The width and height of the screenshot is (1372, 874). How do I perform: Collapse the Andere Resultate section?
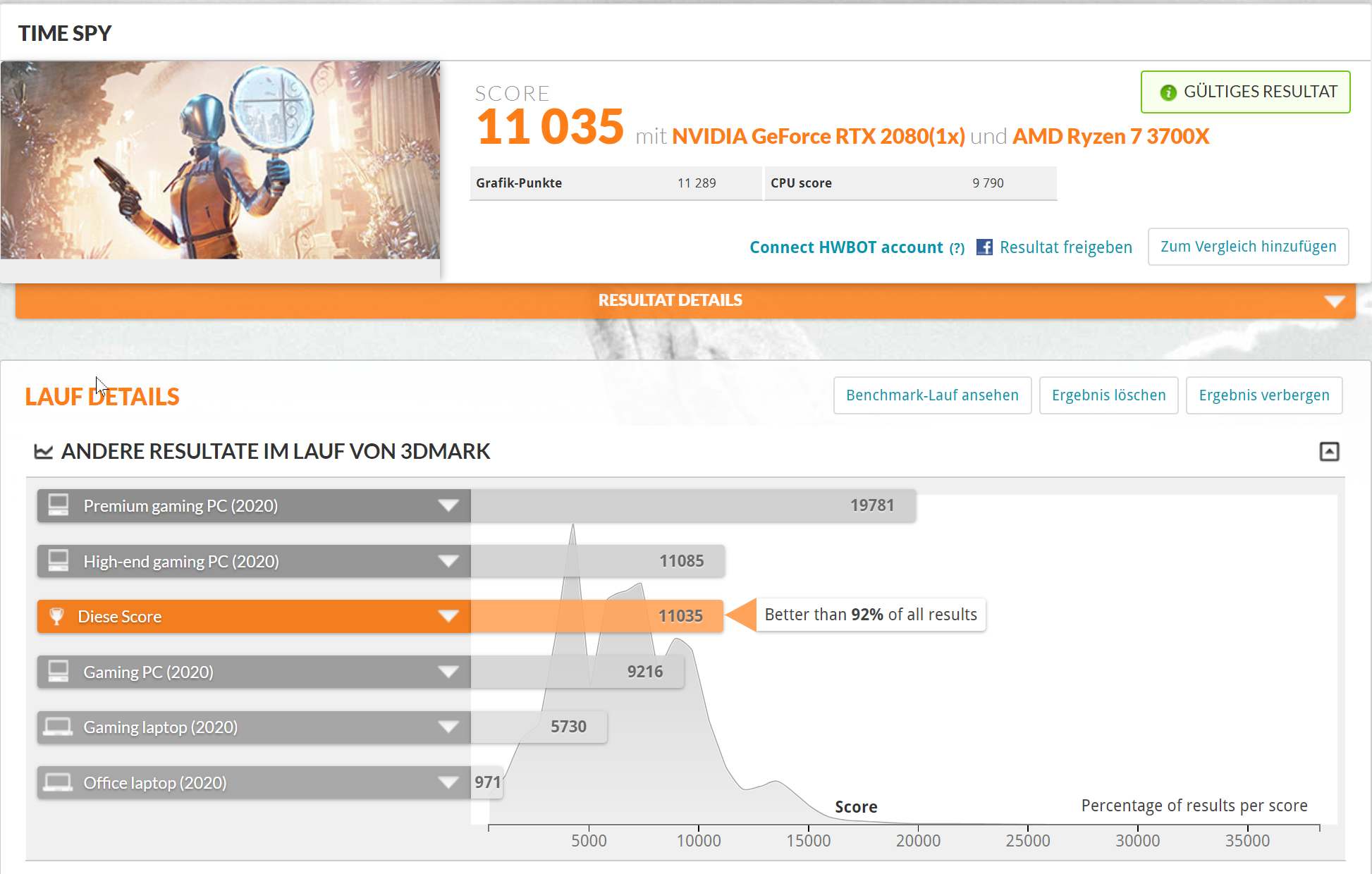[x=1329, y=452]
